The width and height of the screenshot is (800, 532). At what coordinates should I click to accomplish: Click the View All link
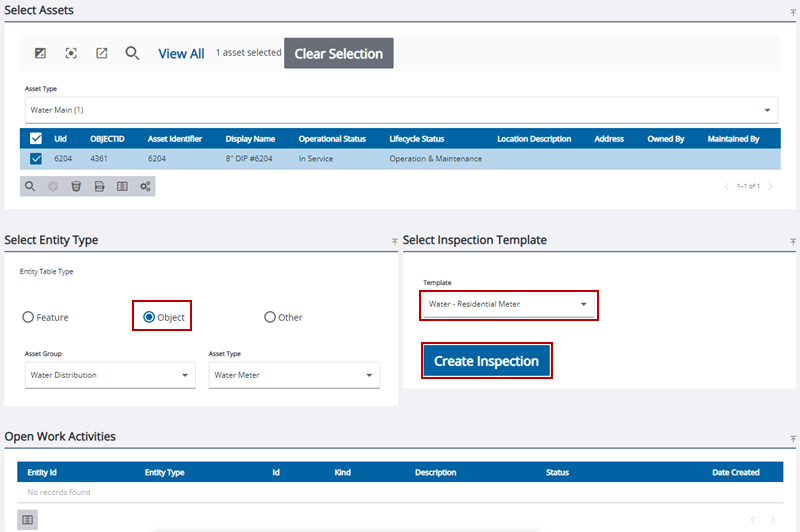181,53
